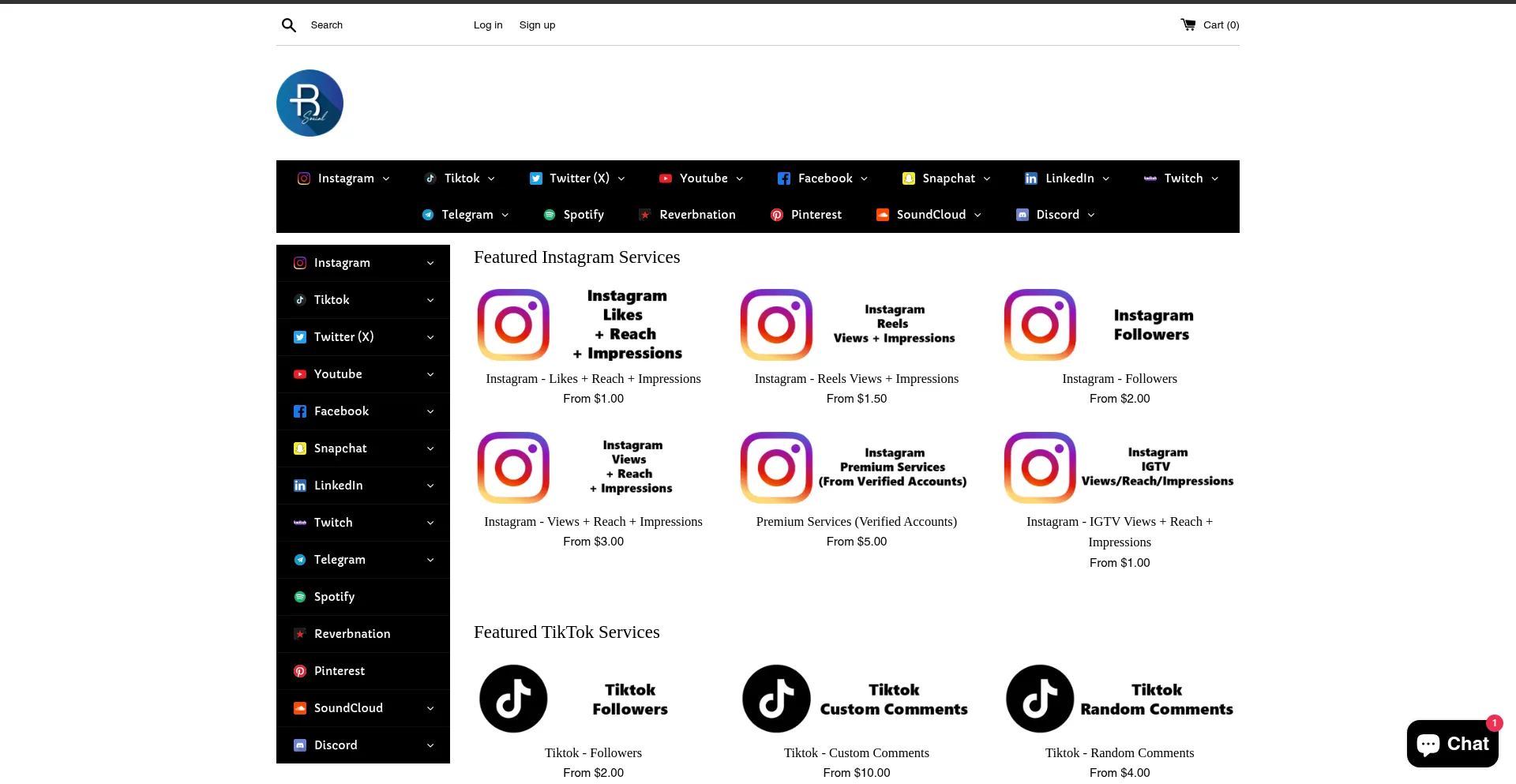
Task: Click Spotify icon in left sidebar
Action: point(300,597)
